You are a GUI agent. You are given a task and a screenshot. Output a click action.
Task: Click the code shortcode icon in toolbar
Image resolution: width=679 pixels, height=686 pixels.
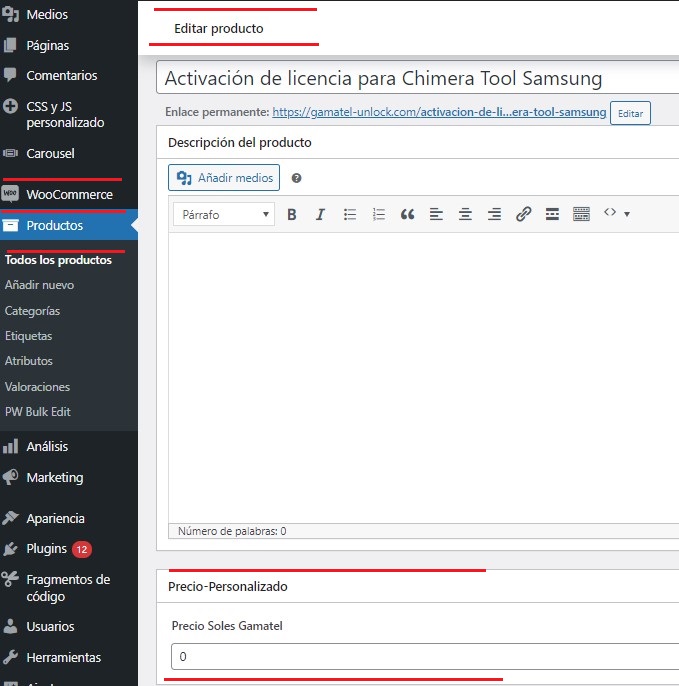coord(610,213)
